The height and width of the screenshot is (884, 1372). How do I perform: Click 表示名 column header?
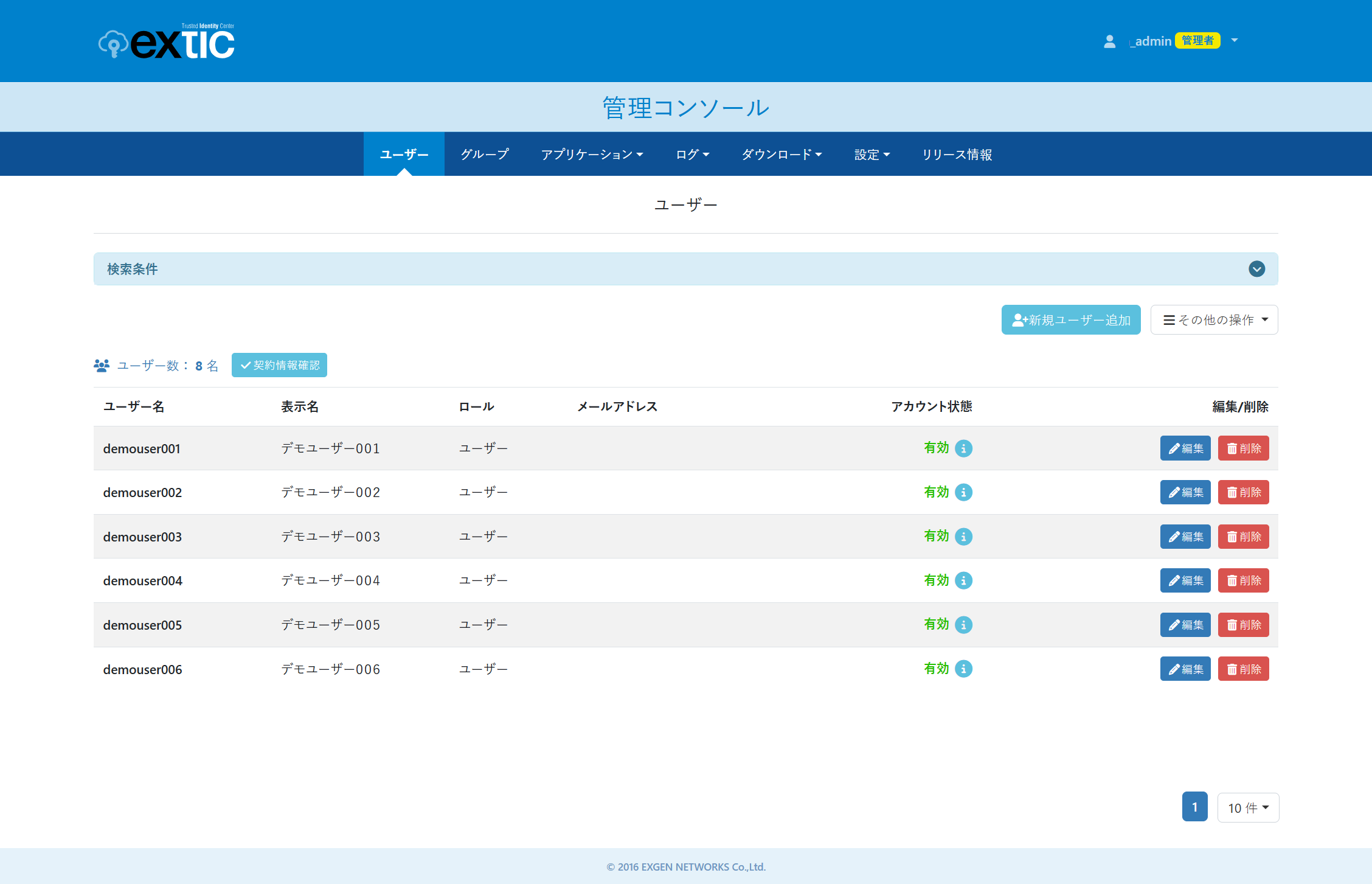click(300, 406)
